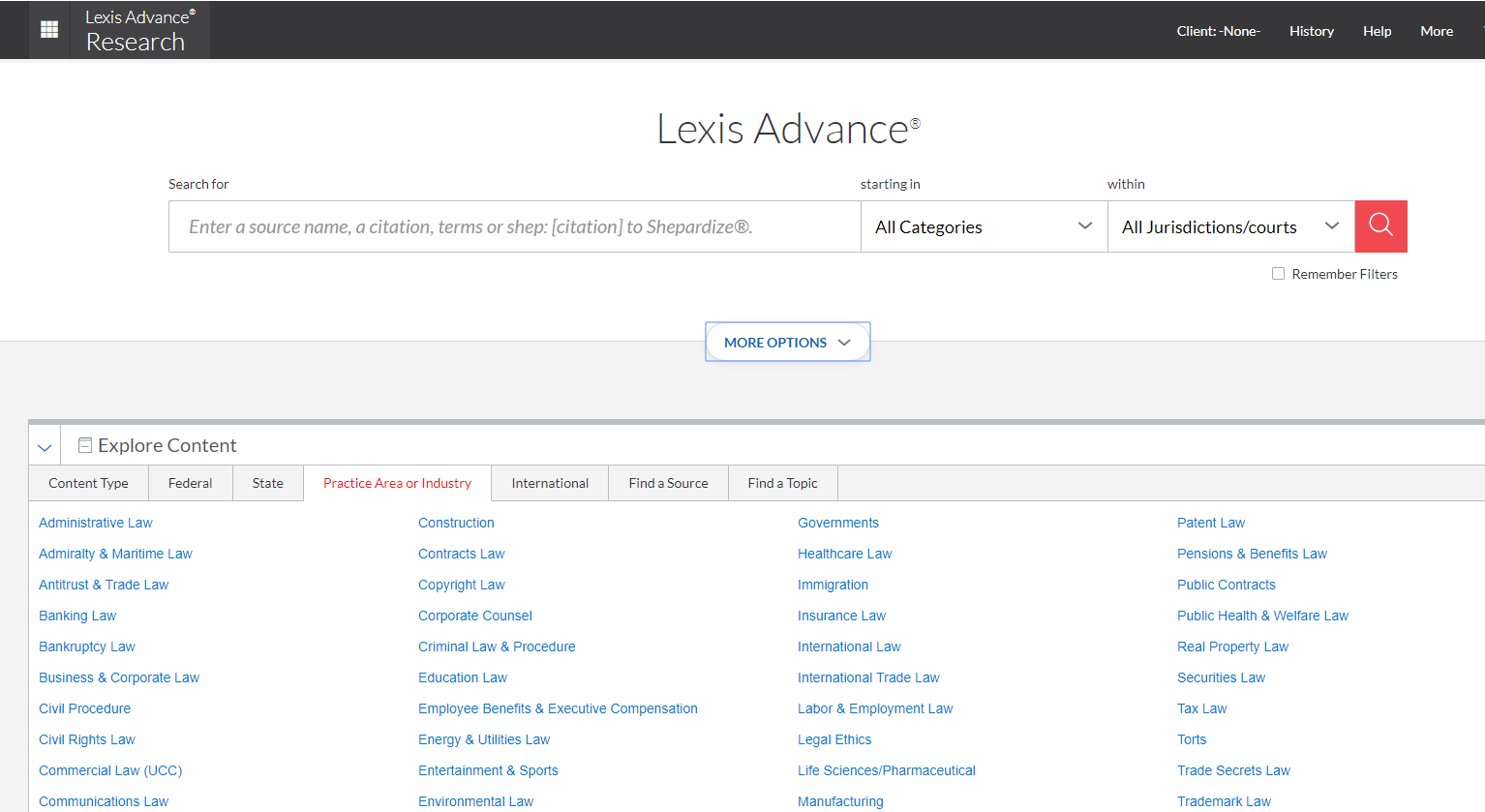Open the Business & Corporate Law link

119,677
